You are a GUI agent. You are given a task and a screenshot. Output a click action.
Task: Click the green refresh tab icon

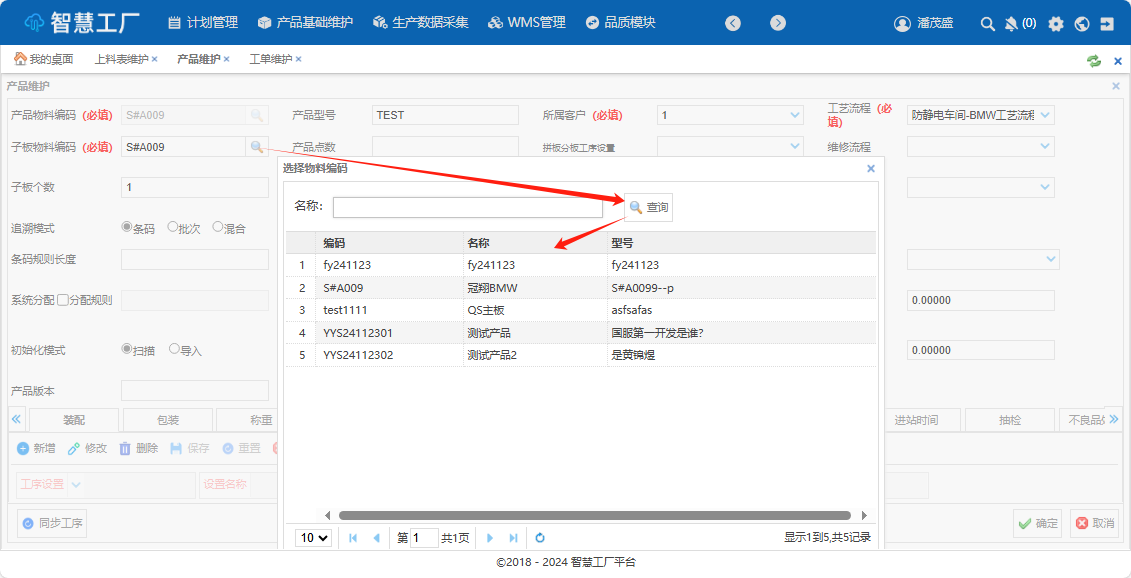[1094, 60]
